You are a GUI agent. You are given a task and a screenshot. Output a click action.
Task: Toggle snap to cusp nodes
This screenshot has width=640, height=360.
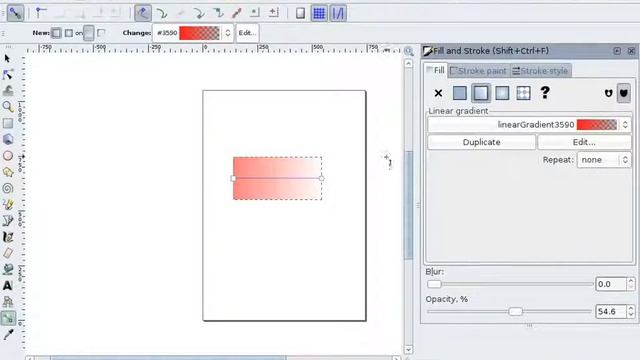tap(199, 13)
